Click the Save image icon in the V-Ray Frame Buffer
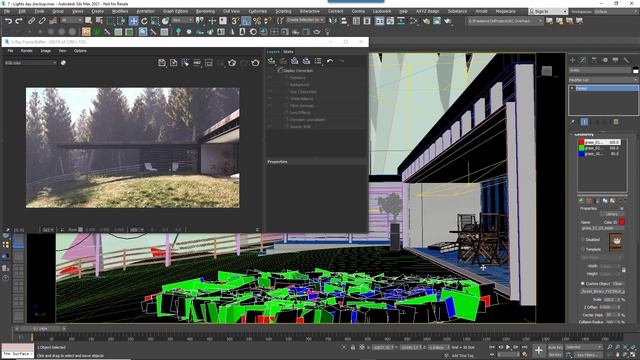Screen dimensions: 640x360 tap(162, 63)
